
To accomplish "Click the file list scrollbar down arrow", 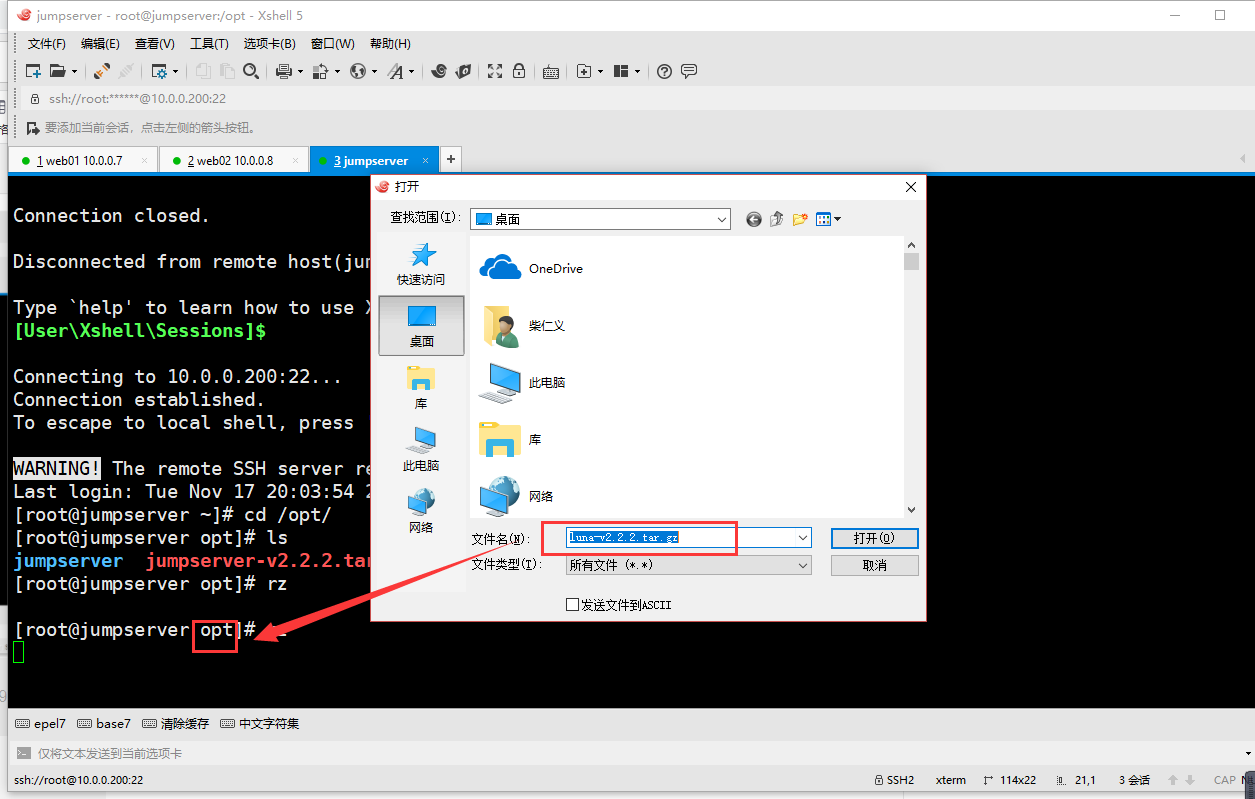I will point(911,509).
